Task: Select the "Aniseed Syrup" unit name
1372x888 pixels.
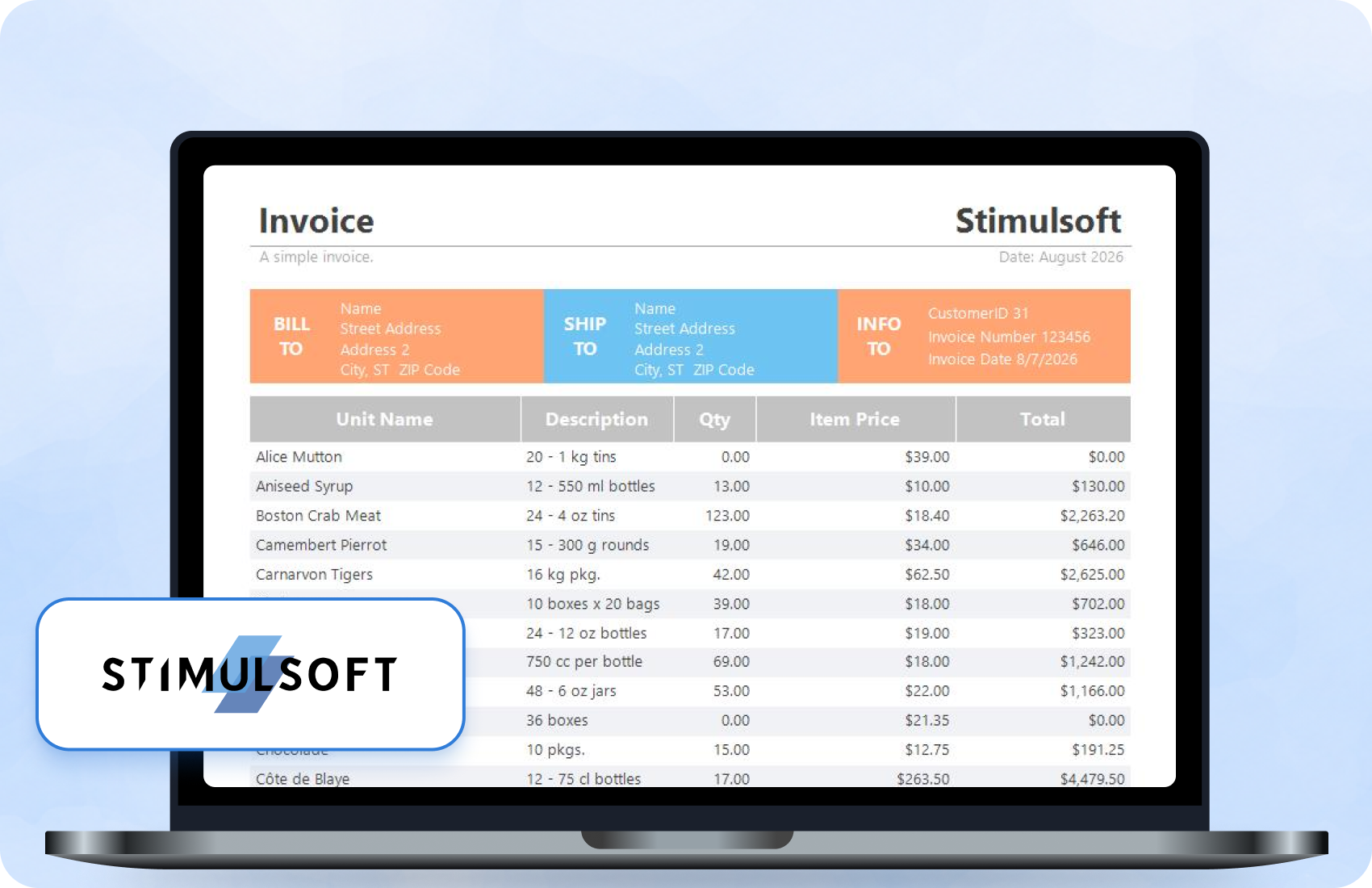Action: tap(304, 486)
